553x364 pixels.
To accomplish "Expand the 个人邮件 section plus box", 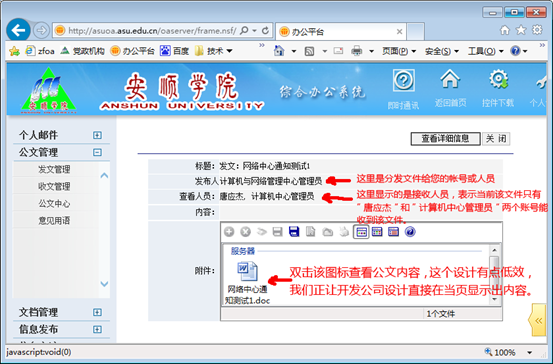I will [97, 135].
